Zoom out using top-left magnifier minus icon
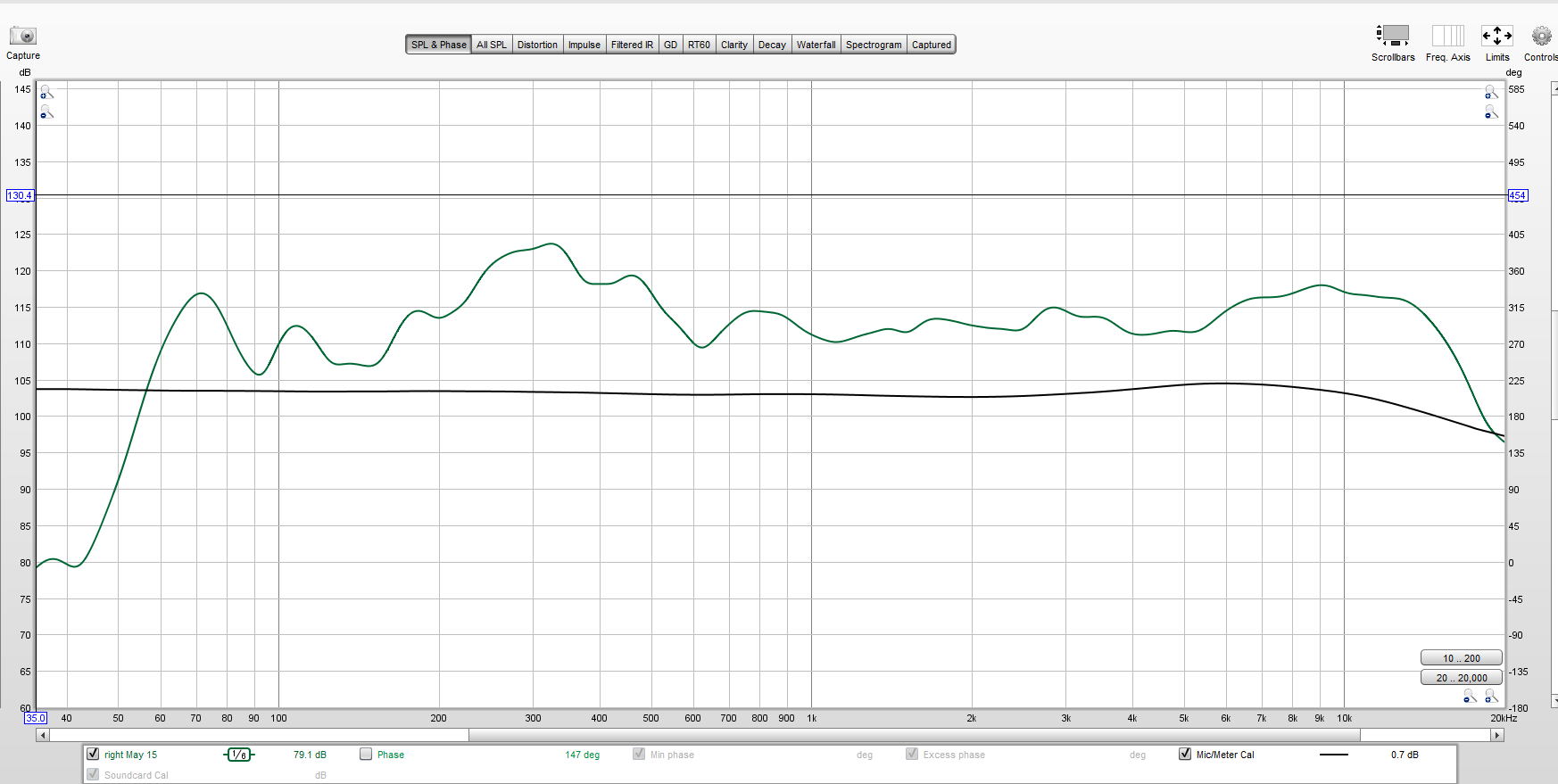 tap(46, 112)
